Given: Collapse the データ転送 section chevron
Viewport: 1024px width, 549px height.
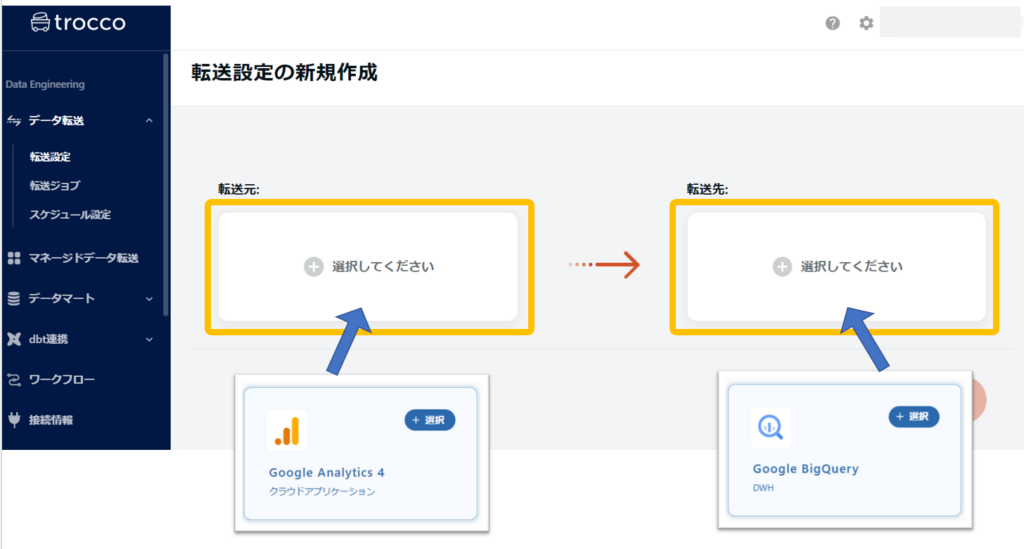Looking at the screenshot, I should (x=149, y=121).
